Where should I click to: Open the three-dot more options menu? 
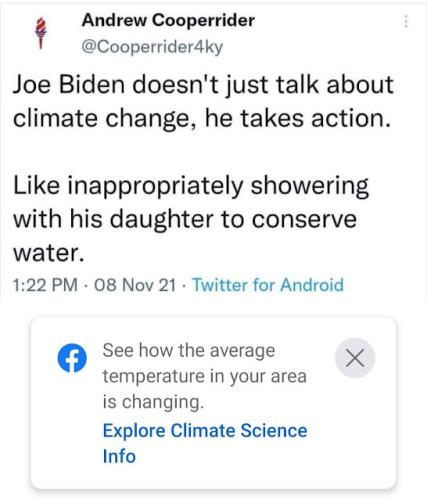406,21
